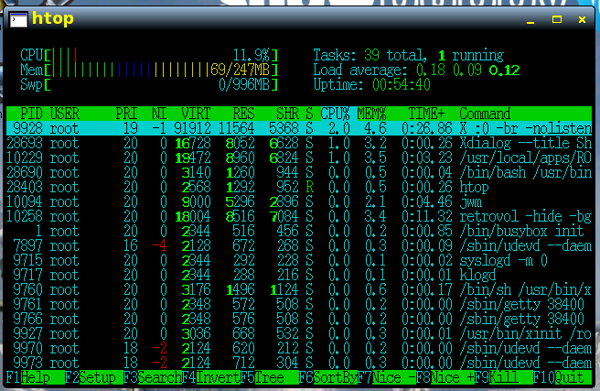Close the htop window

pyautogui.click(x=582, y=20)
